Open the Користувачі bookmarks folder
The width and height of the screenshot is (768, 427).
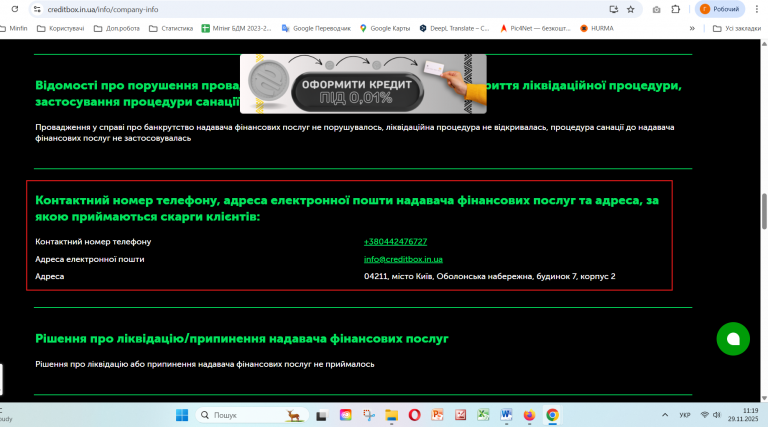[61, 28]
